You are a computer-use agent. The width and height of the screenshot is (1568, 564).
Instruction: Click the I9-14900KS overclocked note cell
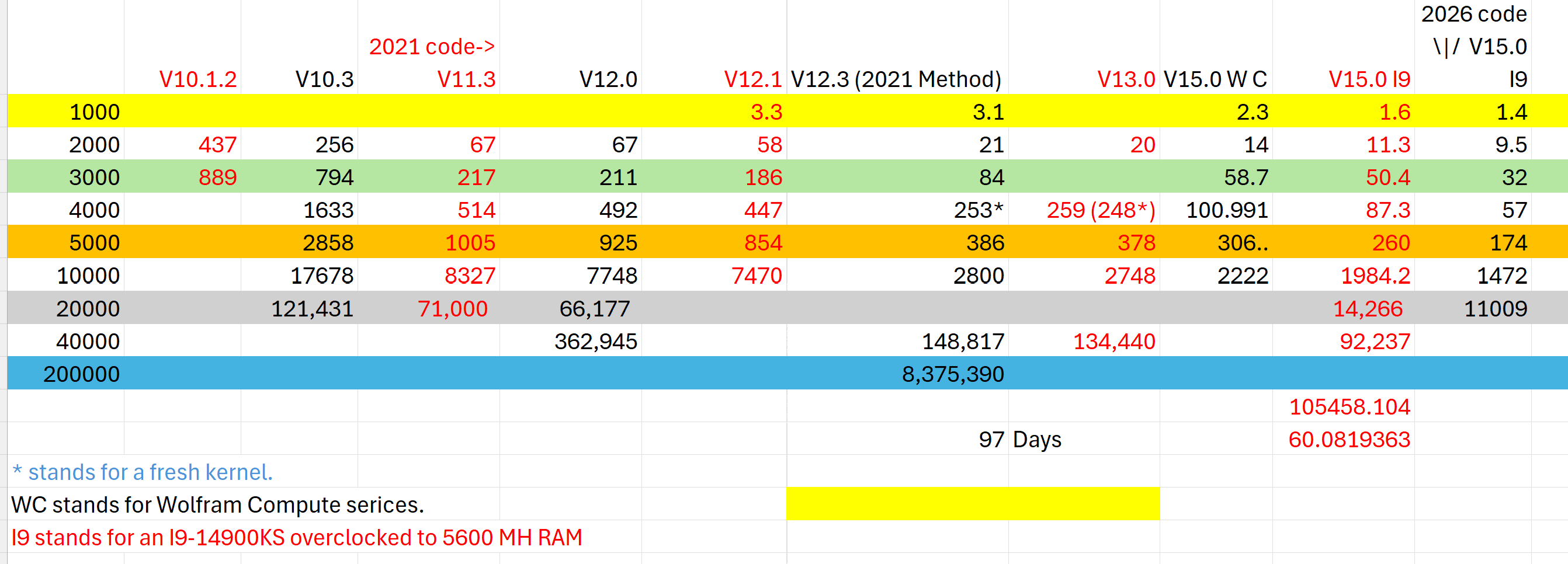297,538
